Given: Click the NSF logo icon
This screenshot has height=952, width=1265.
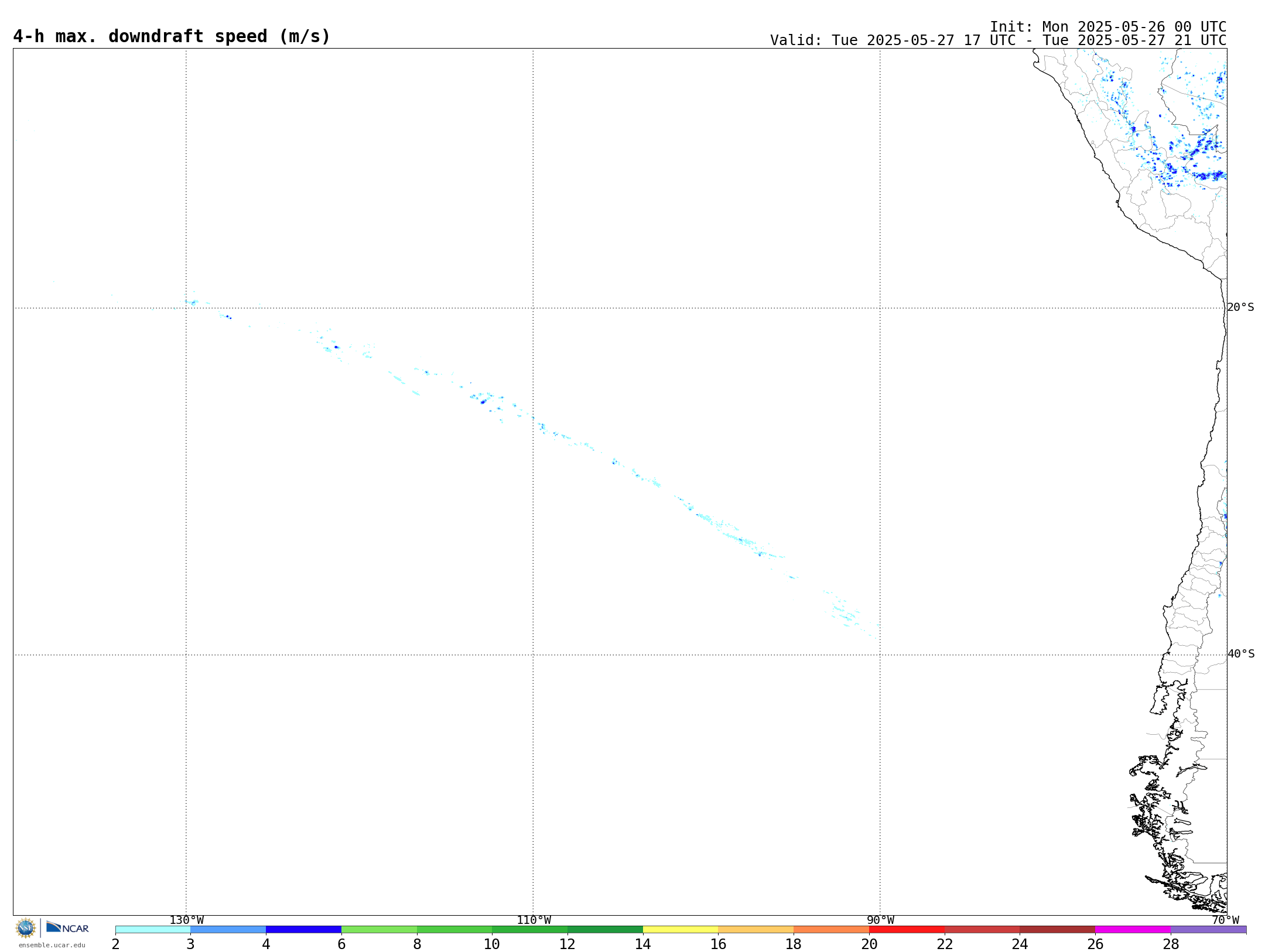Looking at the screenshot, I should coord(26,928).
